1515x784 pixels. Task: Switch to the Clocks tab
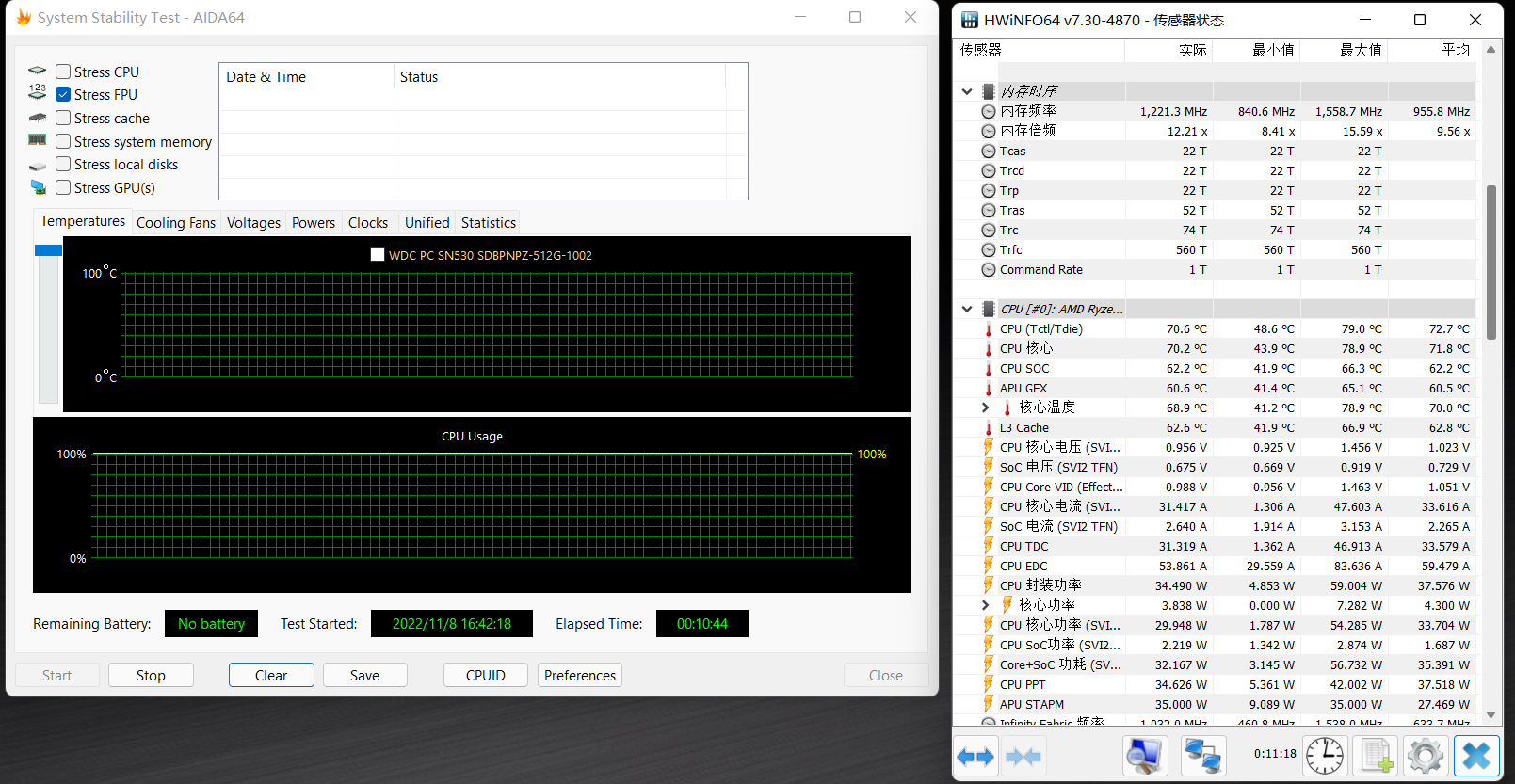coord(368,223)
